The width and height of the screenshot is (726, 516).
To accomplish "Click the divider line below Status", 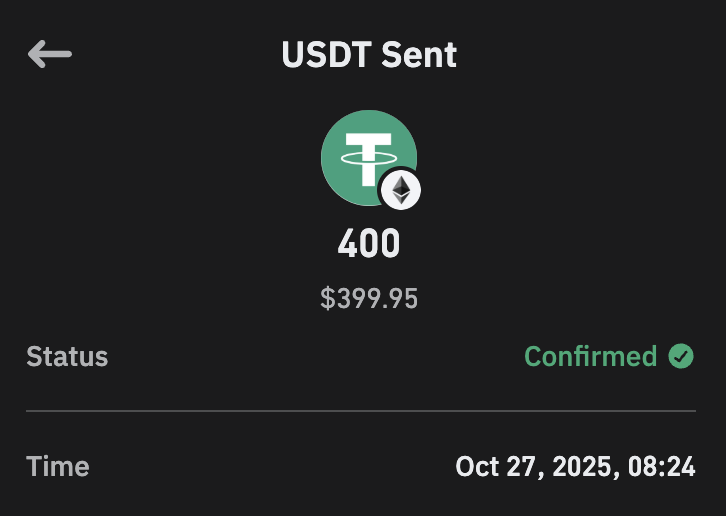I will click(x=360, y=410).
